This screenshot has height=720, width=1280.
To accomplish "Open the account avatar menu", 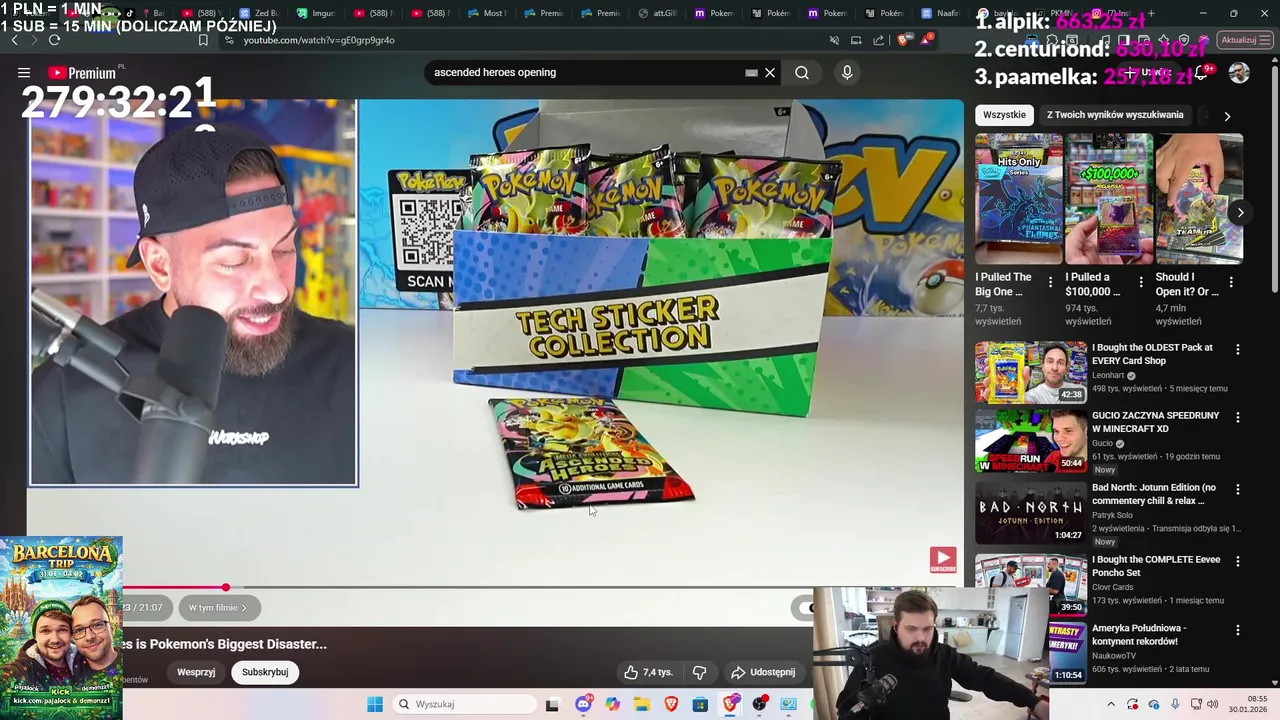I will (x=1239, y=73).
